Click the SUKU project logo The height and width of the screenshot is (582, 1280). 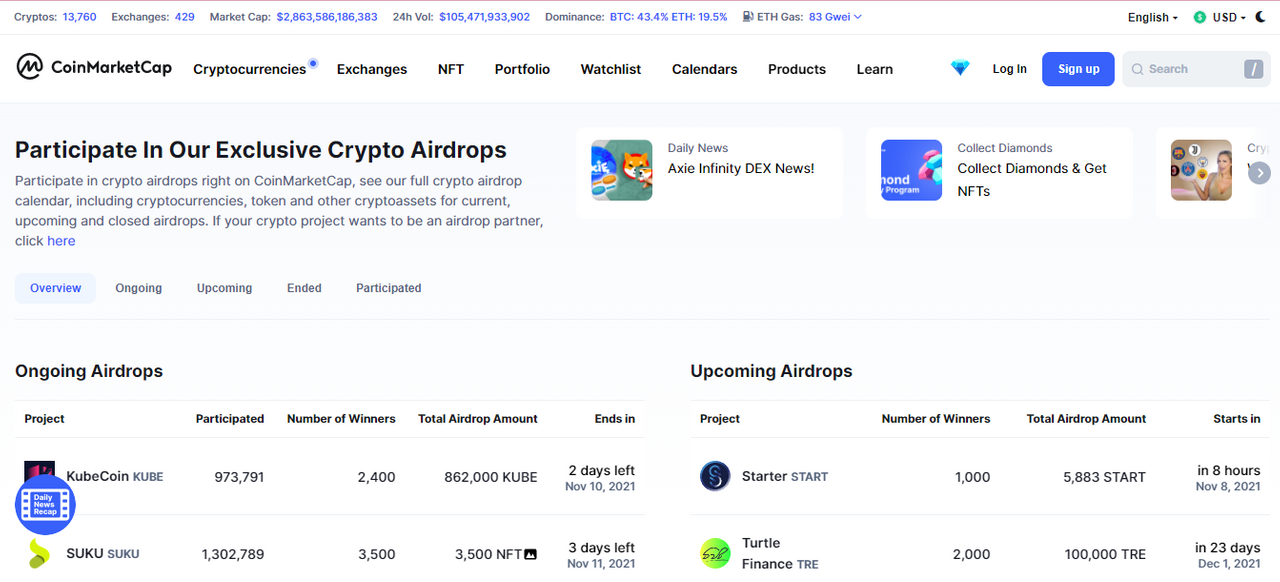pyautogui.click(x=40, y=554)
